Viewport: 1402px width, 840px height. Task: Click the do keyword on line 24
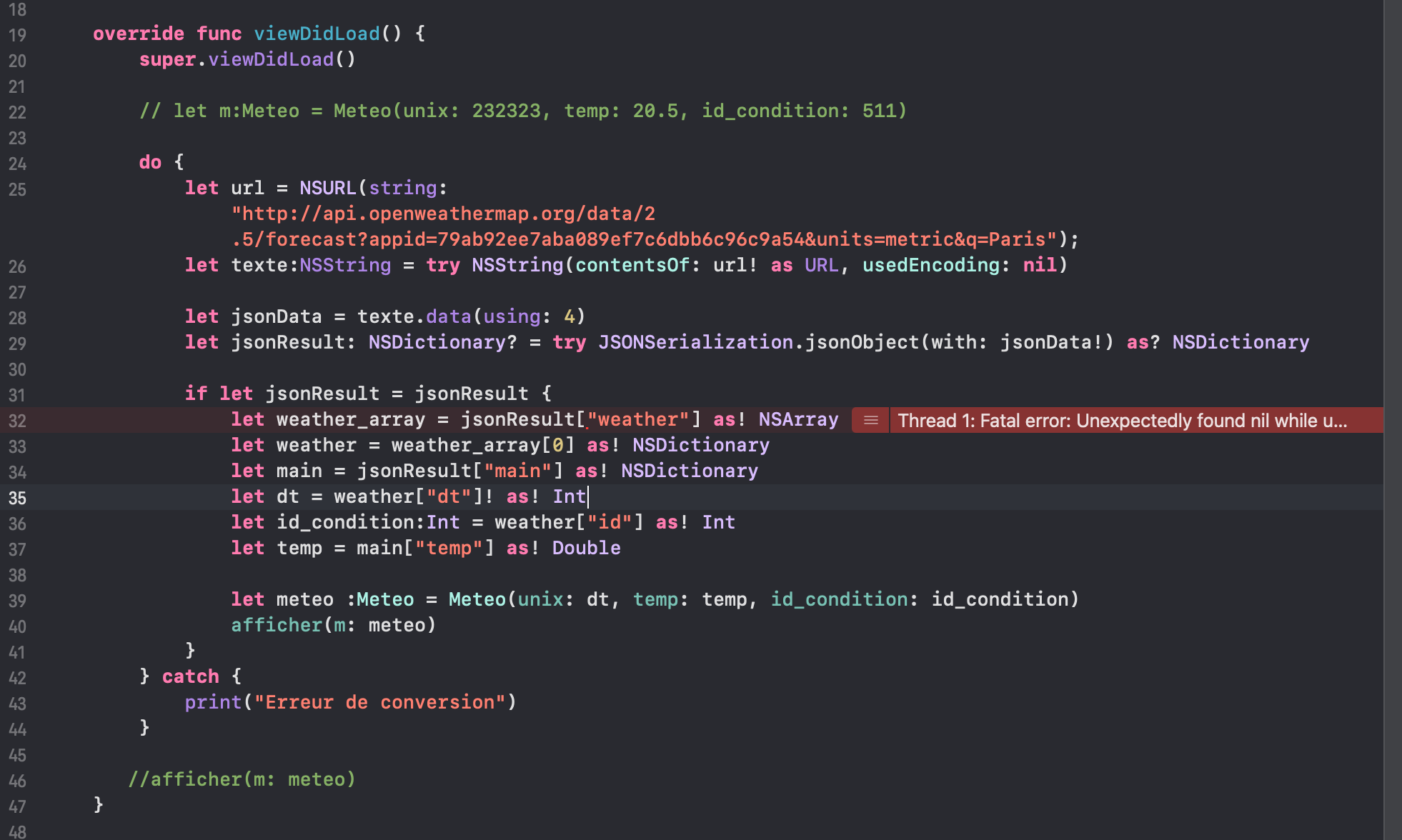(150, 162)
